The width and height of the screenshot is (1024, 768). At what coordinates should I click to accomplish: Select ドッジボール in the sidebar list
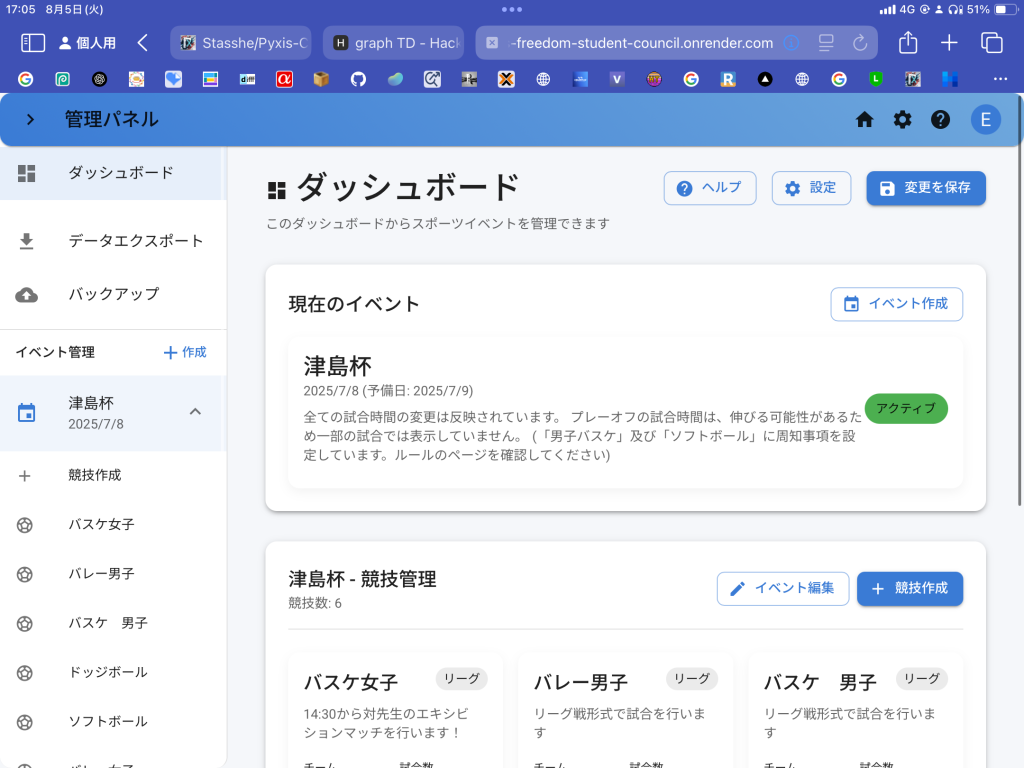(x=108, y=672)
